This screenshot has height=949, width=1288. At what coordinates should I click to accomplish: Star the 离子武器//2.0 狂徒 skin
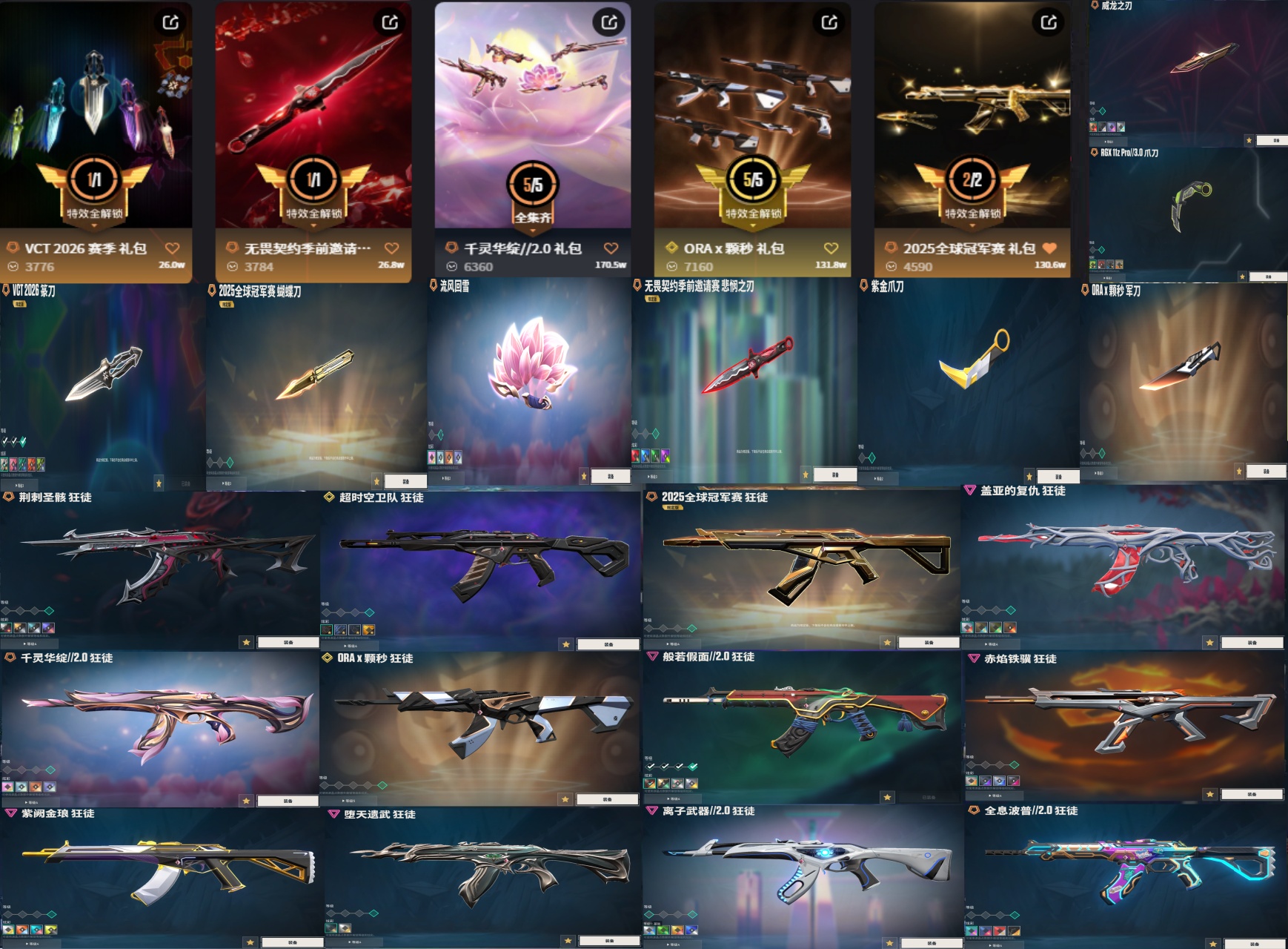pyautogui.click(x=890, y=943)
